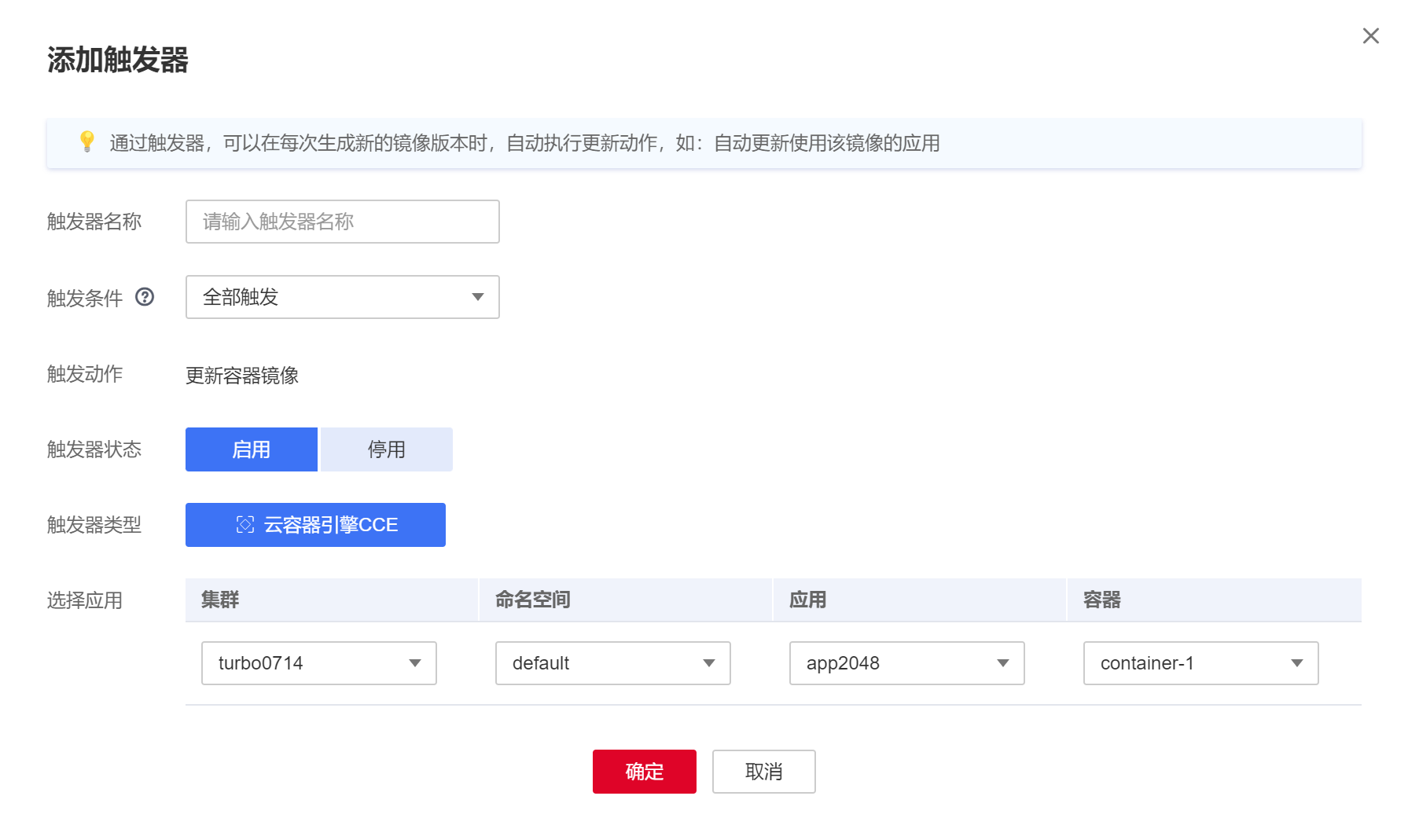Open the 集群 dropdown showing turbo0714
Viewport: 1408px width, 840px height.
coord(318,663)
